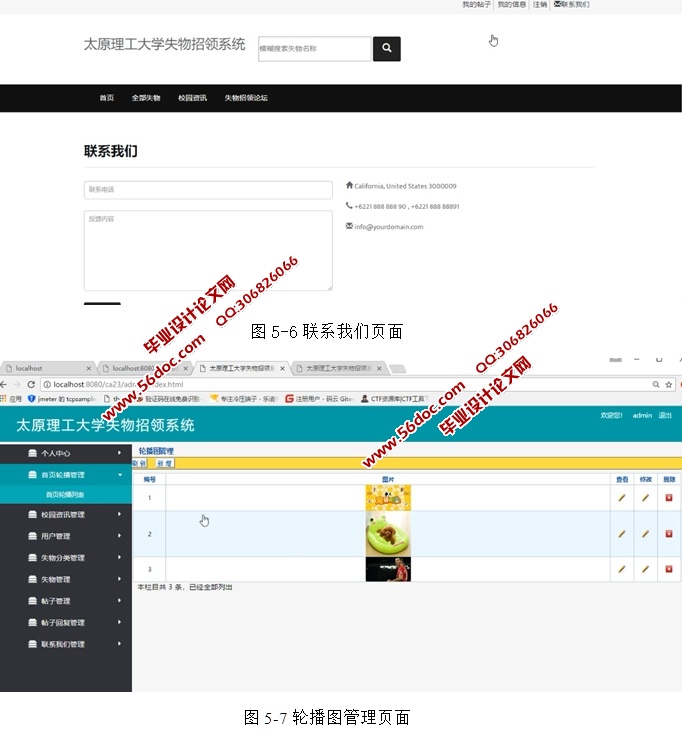Close the first localhost browser tab
The image size is (682, 737).
[89, 368]
